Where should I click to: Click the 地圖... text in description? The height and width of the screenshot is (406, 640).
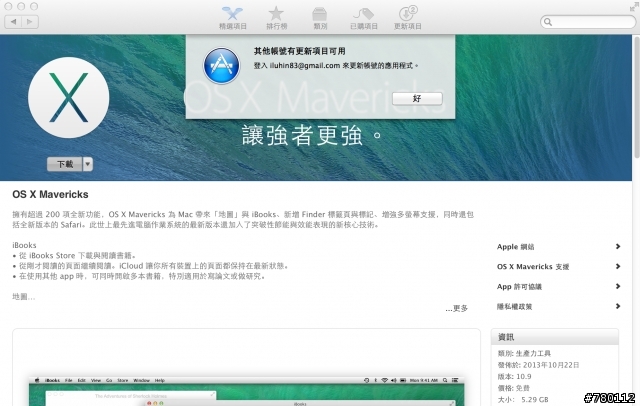pos(24,297)
